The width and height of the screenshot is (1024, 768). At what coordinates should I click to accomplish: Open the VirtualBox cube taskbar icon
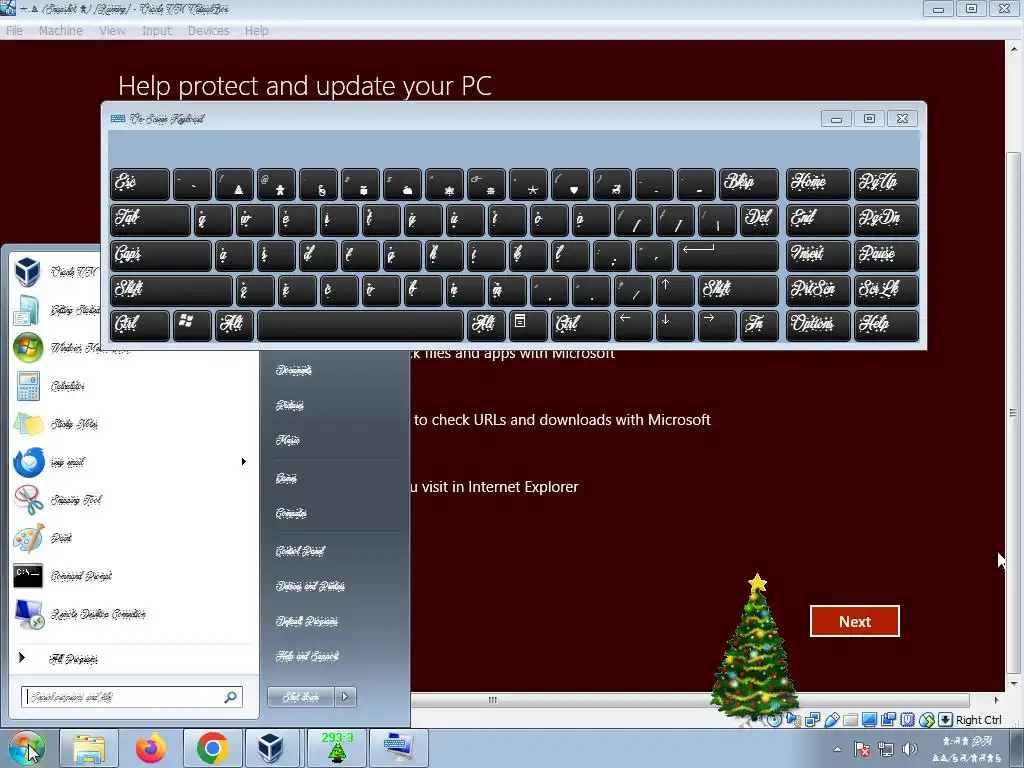(x=270, y=748)
